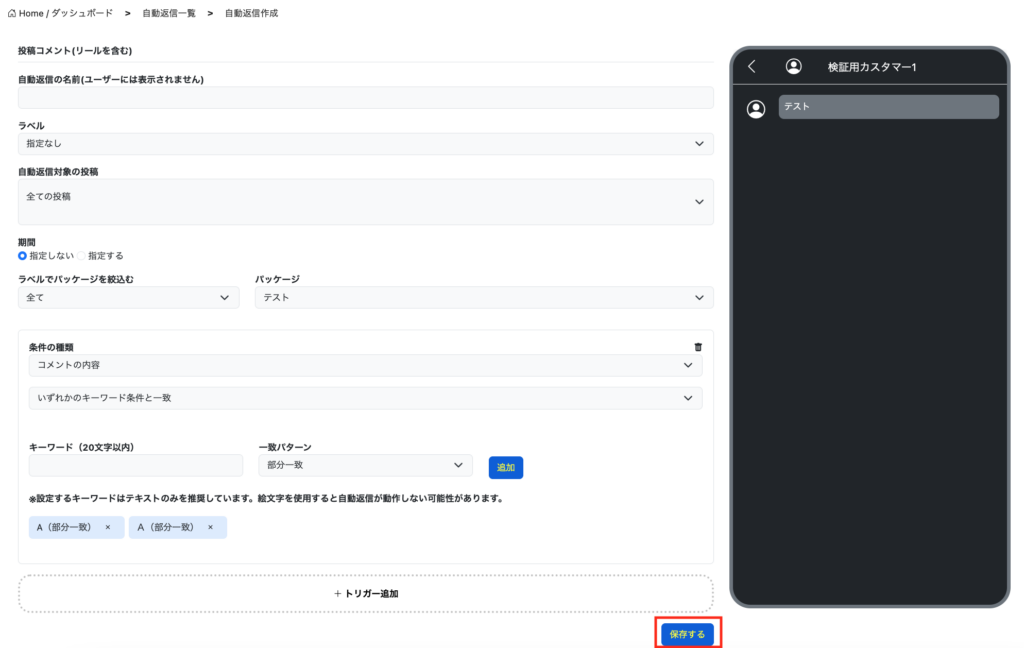Image resolution: width=1024 pixels, height=648 pixels.
Task: Click the 自動返信作成 breadcrumb
Action: pos(251,13)
